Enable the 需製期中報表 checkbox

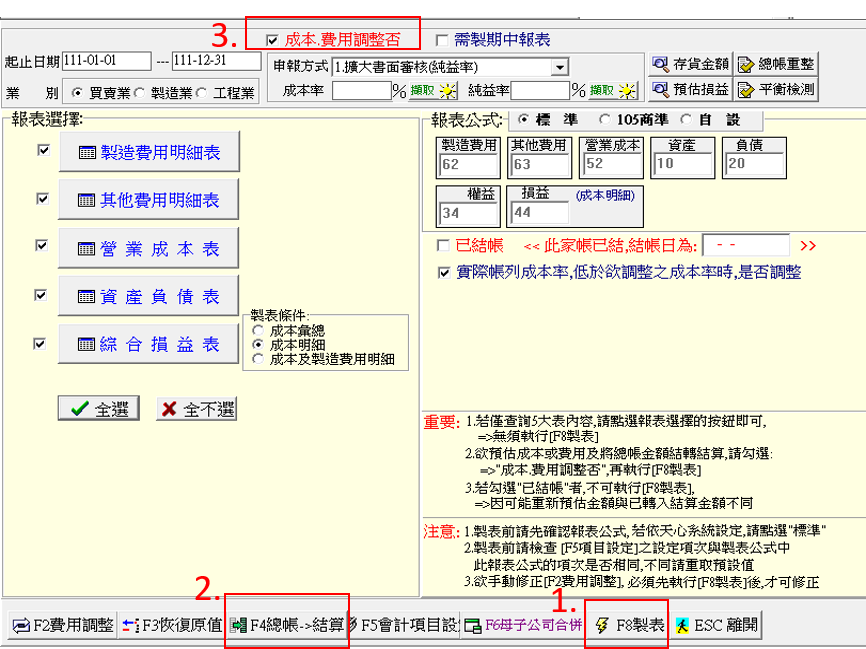441,40
